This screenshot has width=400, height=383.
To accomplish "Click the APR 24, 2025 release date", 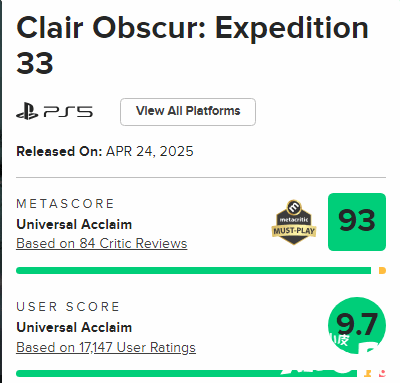I will click(x=150, y=151).
